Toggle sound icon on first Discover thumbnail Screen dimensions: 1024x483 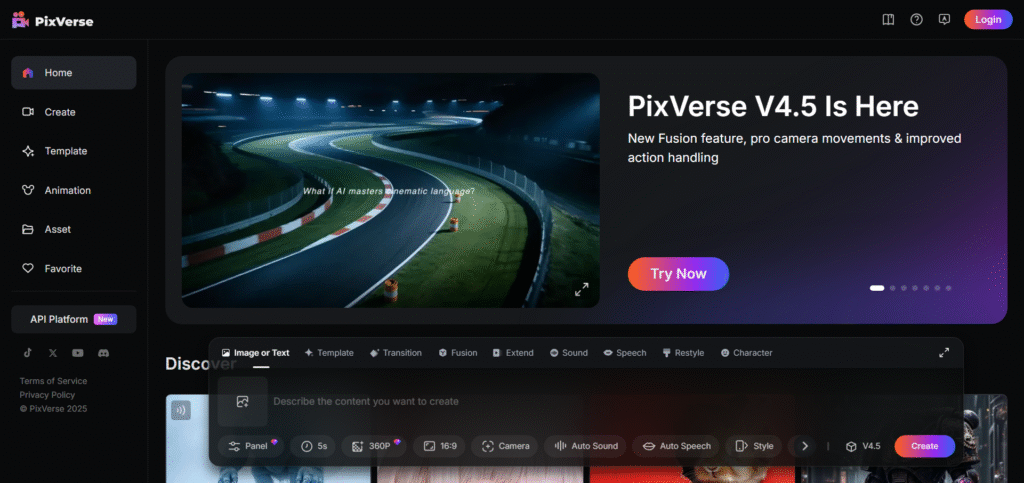coord(181,410)
